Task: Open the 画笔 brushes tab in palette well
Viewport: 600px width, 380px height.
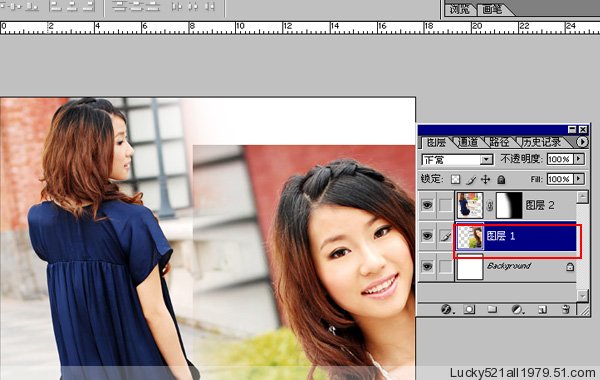Action: click(492, 9)
